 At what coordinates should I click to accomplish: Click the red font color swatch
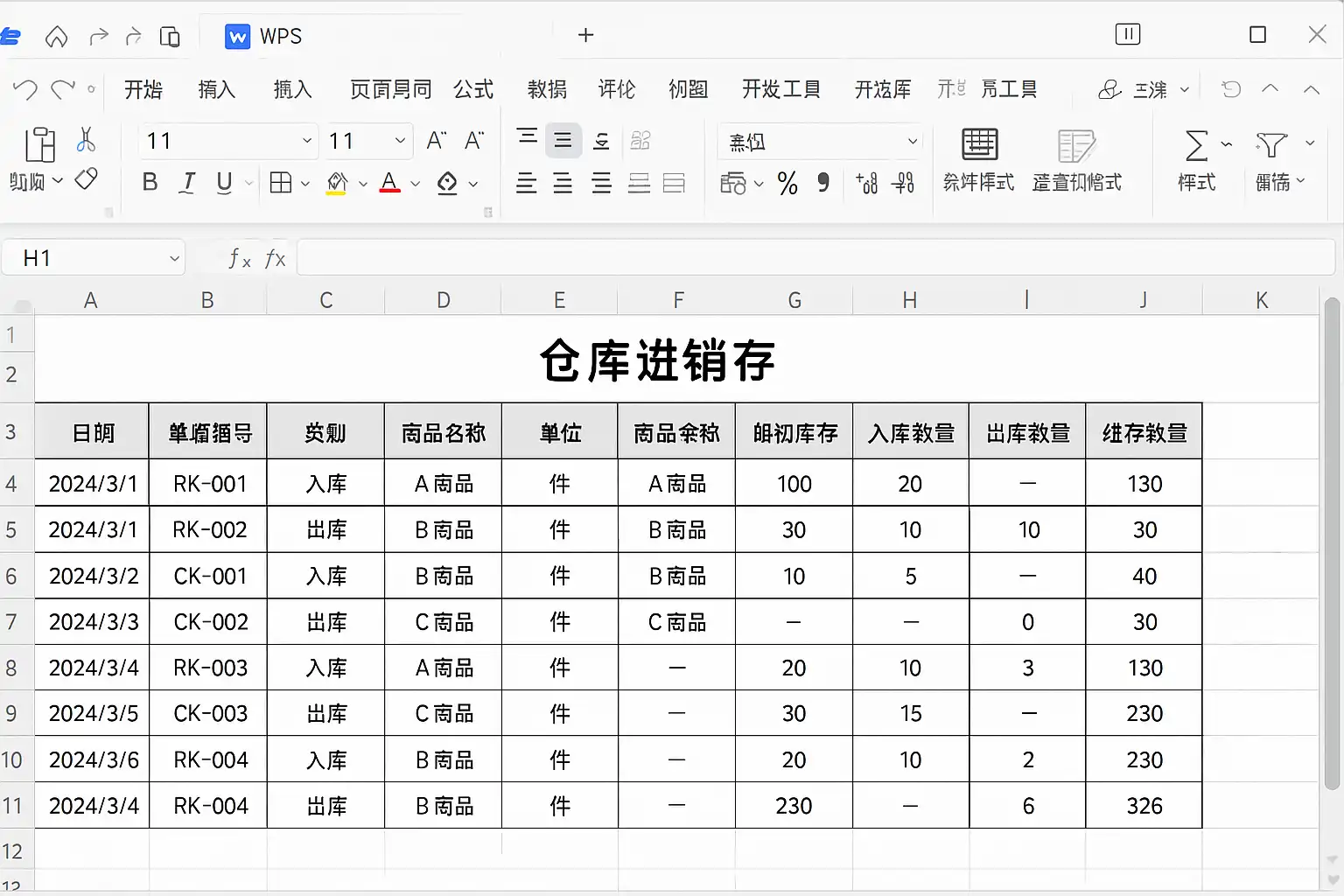390,183
